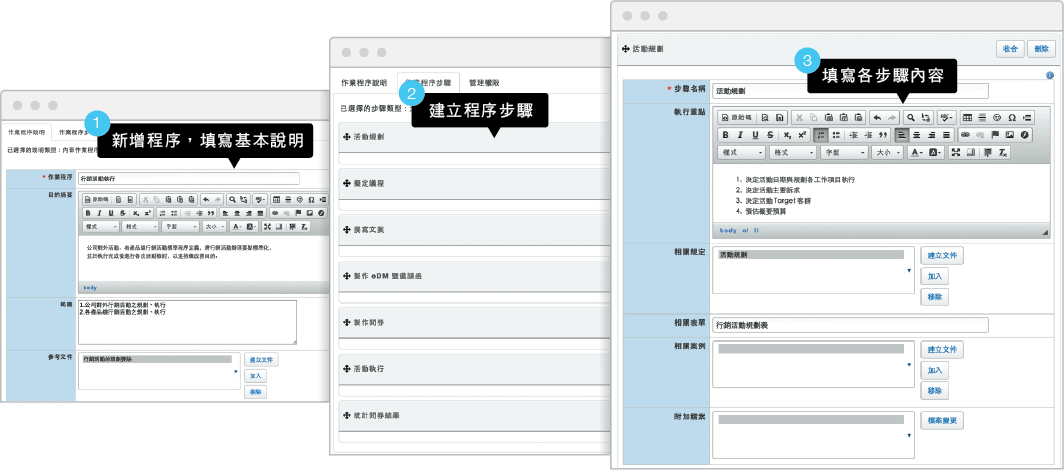The image size is (1064, 470).
Task: Click 刪除 button in the 活動規劃 window
Action: [1041, 49]
